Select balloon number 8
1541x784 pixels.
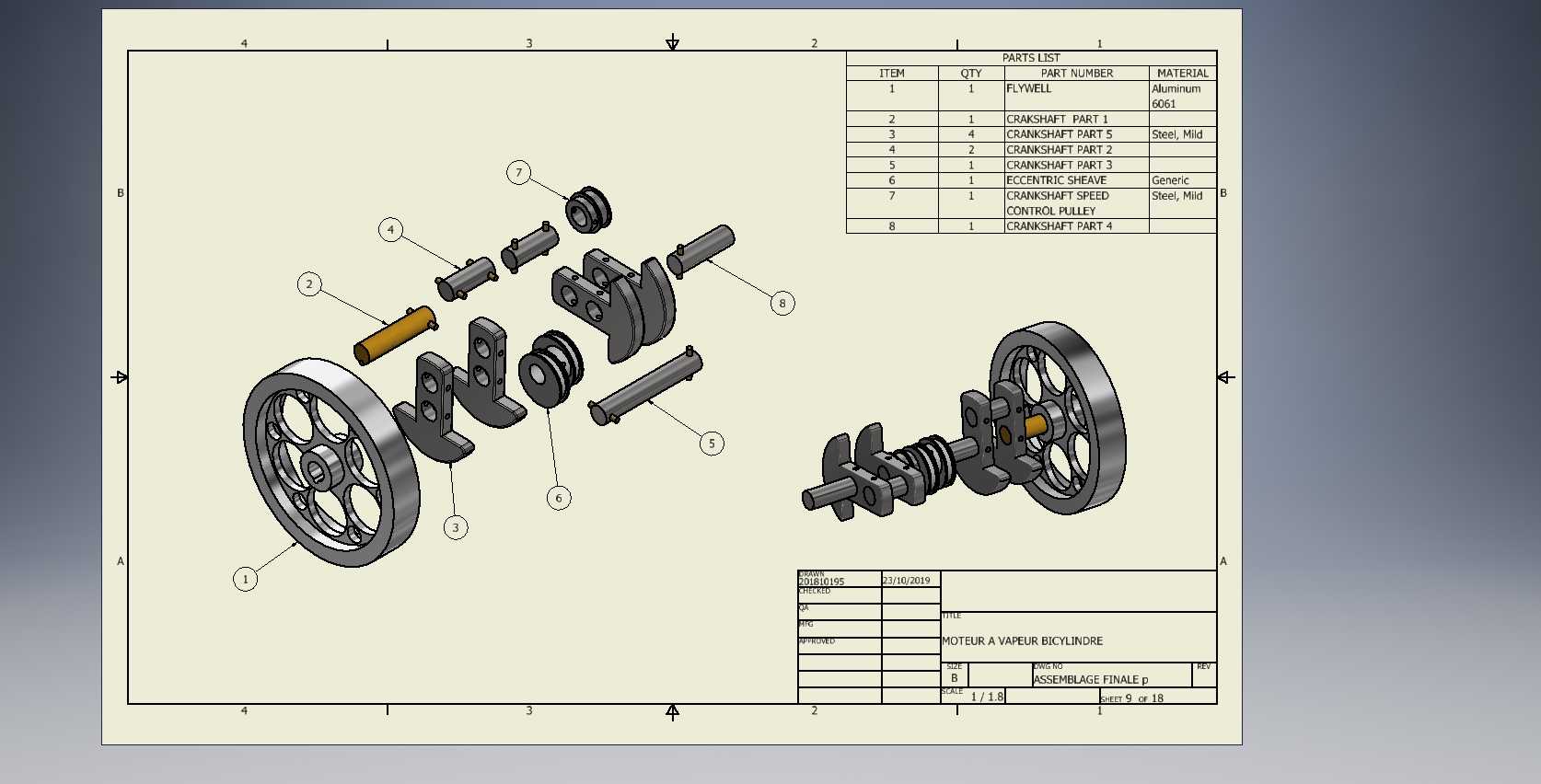[x=782, y=303]
